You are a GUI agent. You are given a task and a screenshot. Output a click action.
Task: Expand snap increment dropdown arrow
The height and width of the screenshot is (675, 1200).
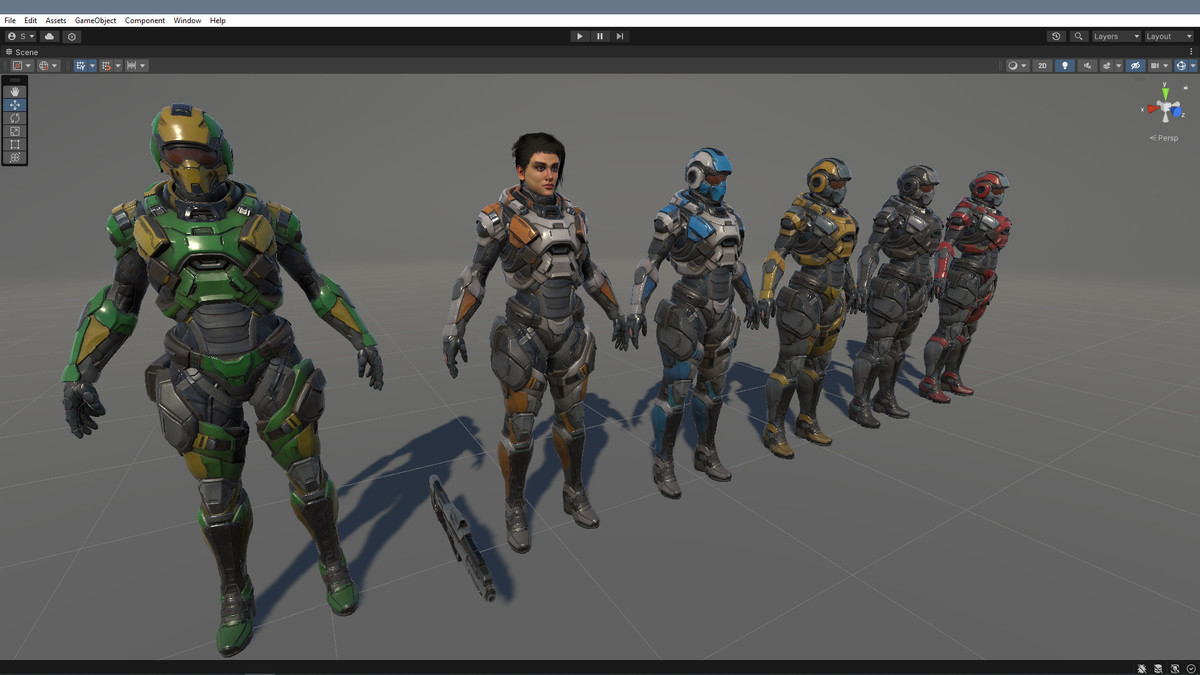[x=143, y=66]
